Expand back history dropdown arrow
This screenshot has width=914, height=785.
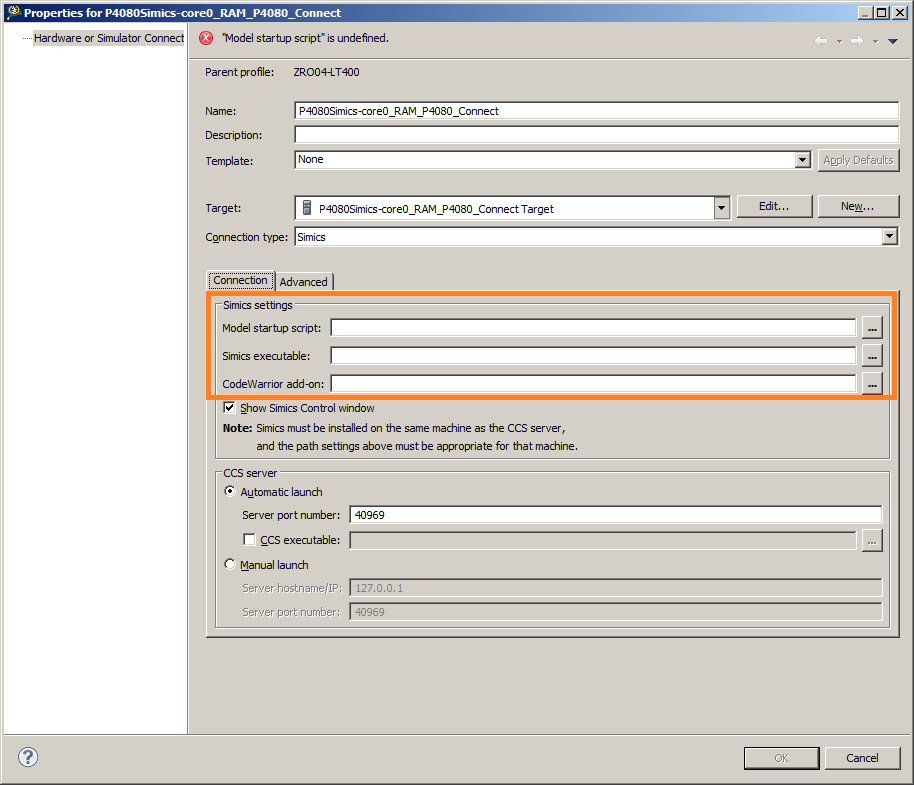[x=839, y=41]
